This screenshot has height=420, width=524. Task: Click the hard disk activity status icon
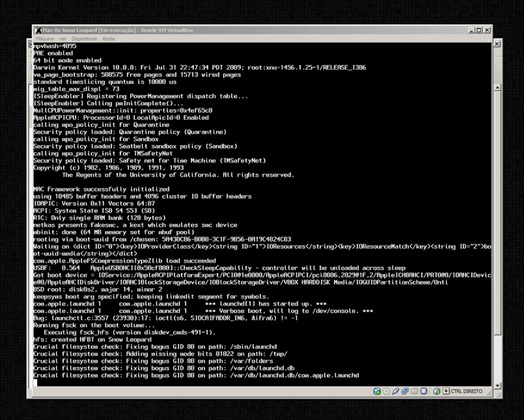click(377, 391)
